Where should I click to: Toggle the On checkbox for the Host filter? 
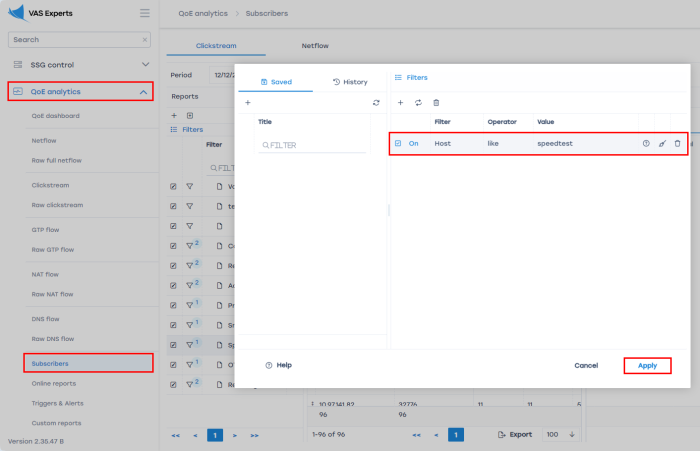pyautogui.click(x=398, y=144)
